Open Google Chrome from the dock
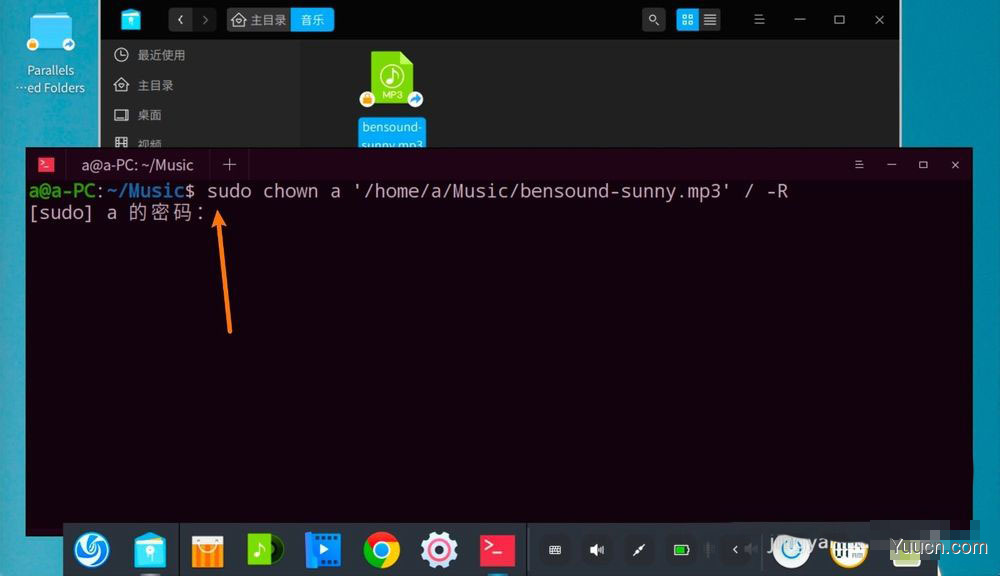The width and height of the screenshot is (1000, 576). coord(381,549)
